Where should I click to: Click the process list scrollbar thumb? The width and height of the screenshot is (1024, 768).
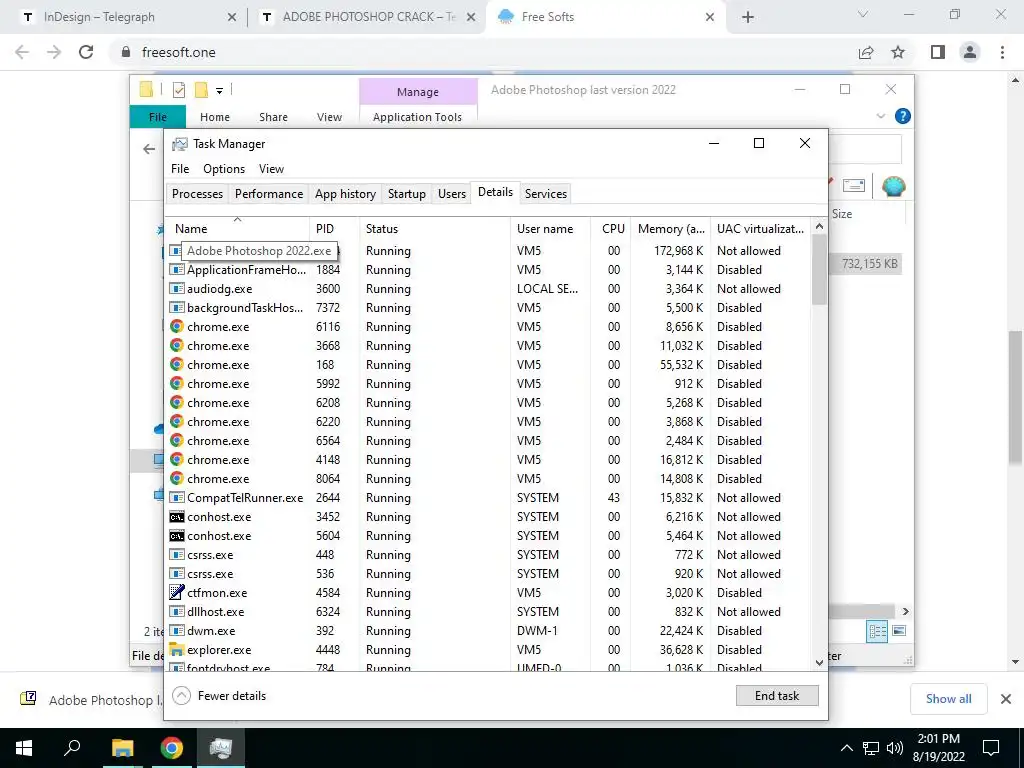point(819,270)
